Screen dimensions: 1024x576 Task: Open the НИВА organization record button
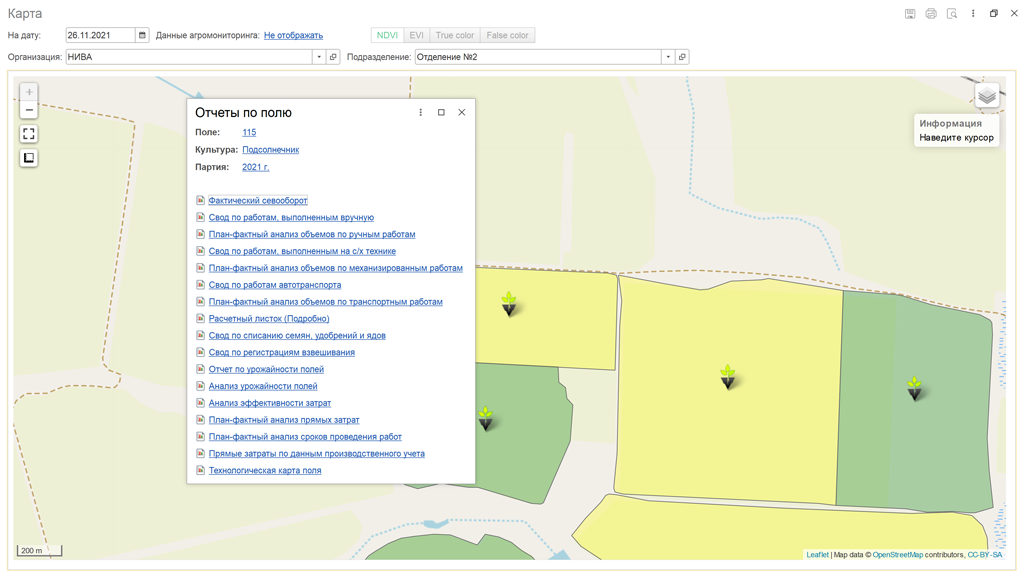tap(334, 57)
